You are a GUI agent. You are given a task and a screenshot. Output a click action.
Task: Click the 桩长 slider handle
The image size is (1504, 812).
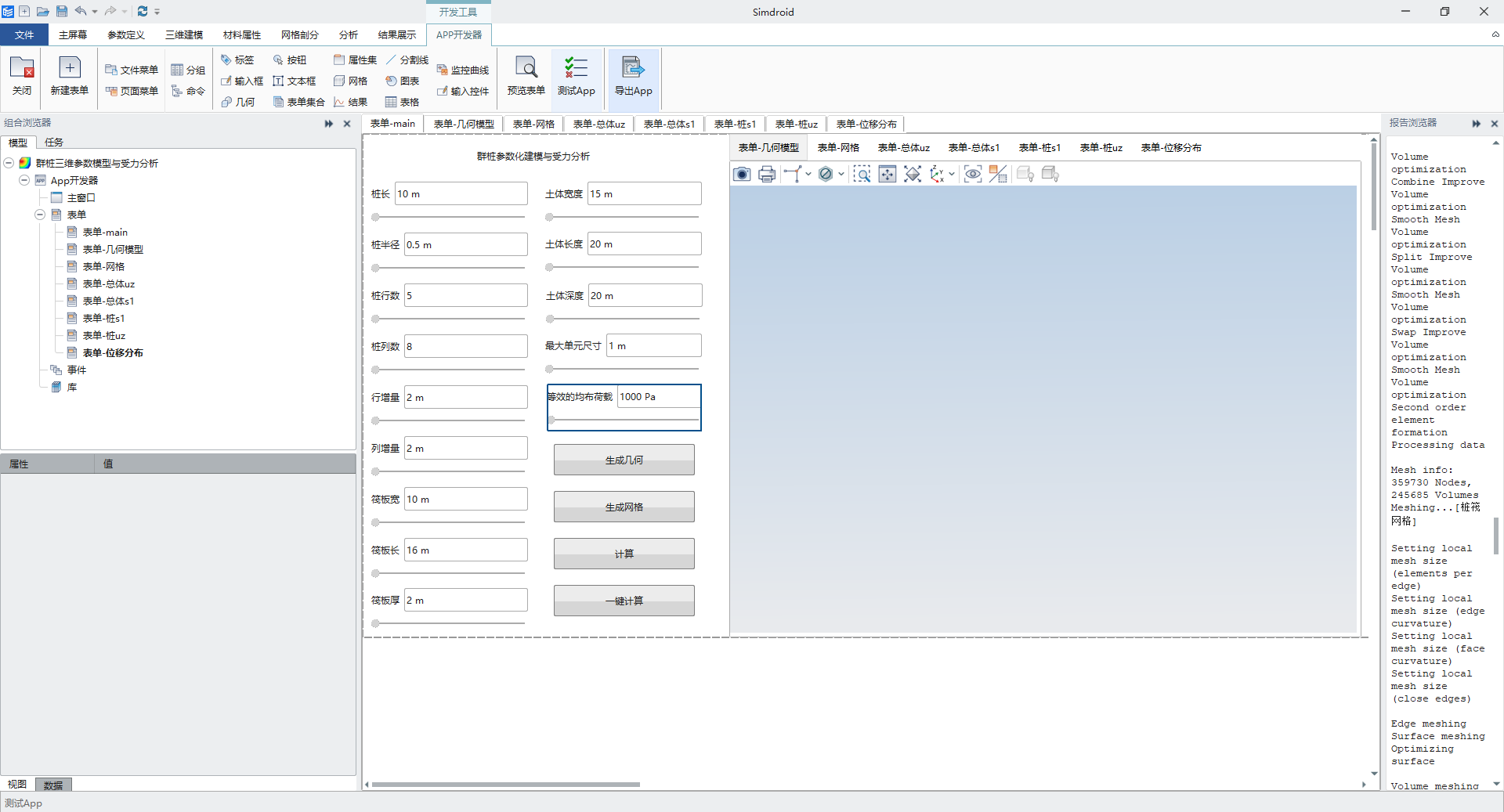375,217
